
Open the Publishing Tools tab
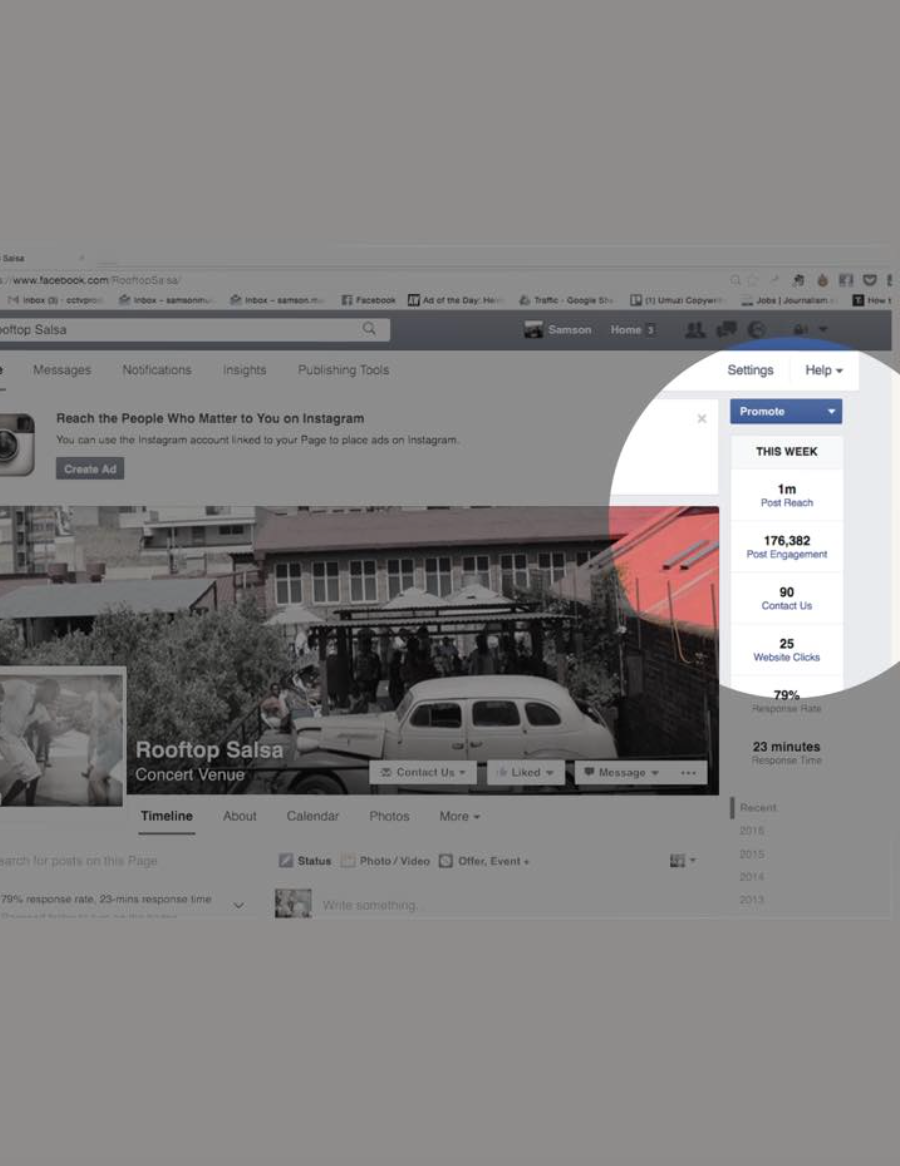tap(344, 370)
